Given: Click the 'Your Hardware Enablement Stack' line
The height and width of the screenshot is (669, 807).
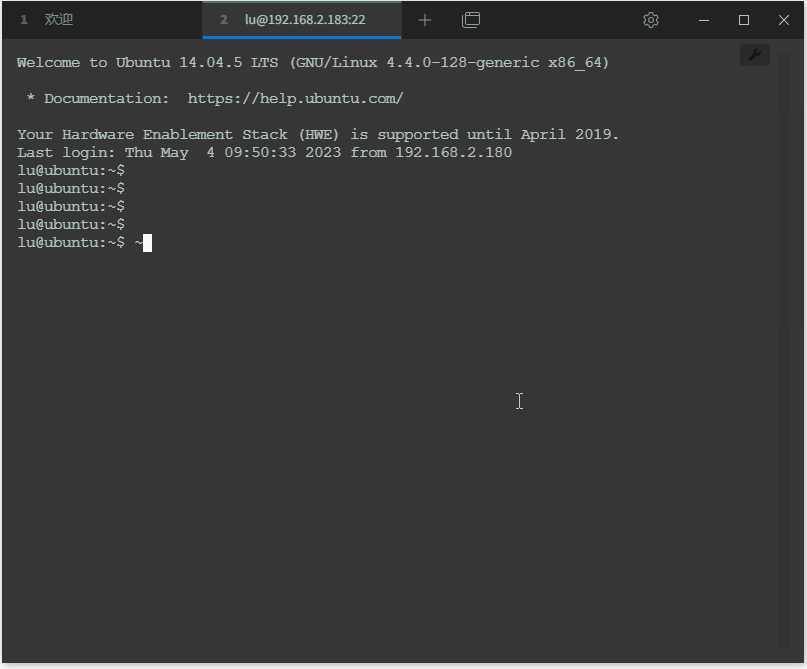Looking at the screenshot, I should pyautogui.click(x=318, y=135).
